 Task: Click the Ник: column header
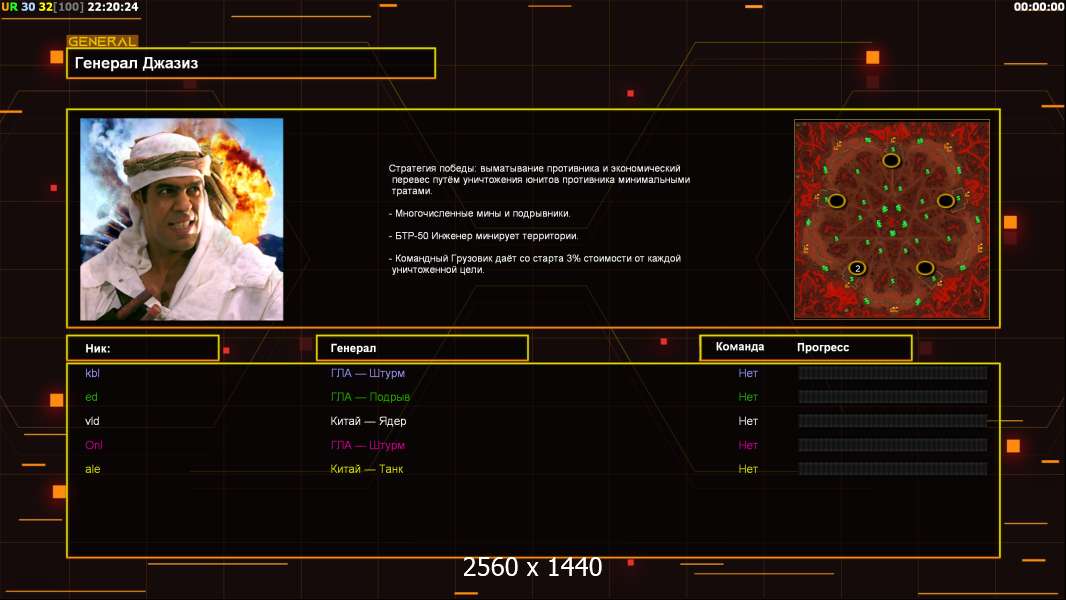(x=142, y=348)
